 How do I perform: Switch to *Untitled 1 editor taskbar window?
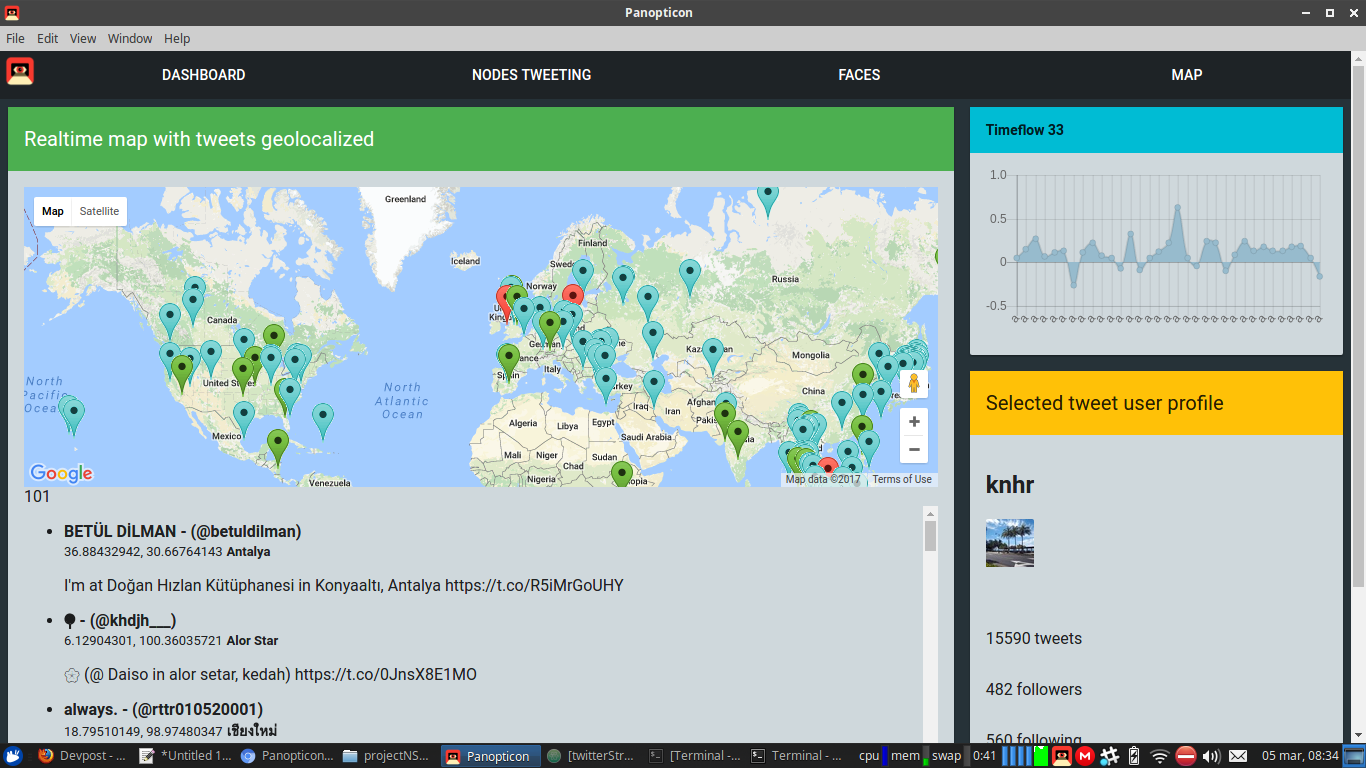pos(185,756)
